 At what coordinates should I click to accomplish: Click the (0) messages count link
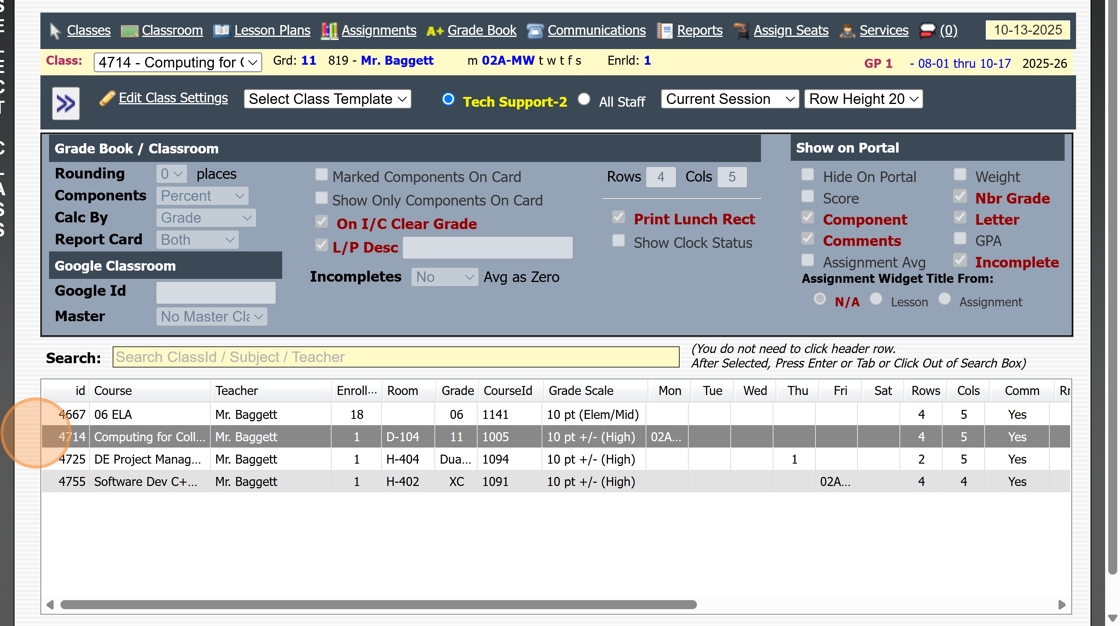pos(949,30)
